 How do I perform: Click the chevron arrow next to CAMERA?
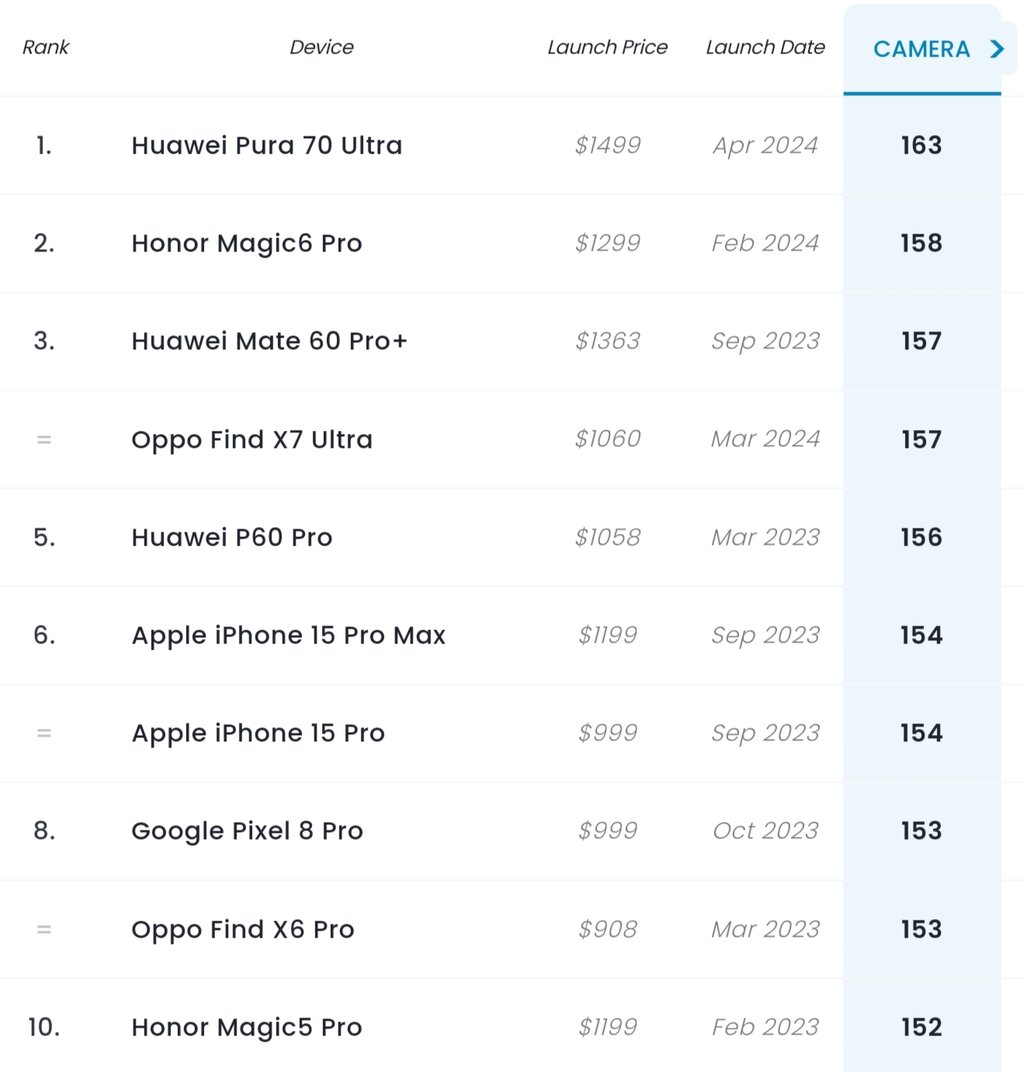[997, 49]
